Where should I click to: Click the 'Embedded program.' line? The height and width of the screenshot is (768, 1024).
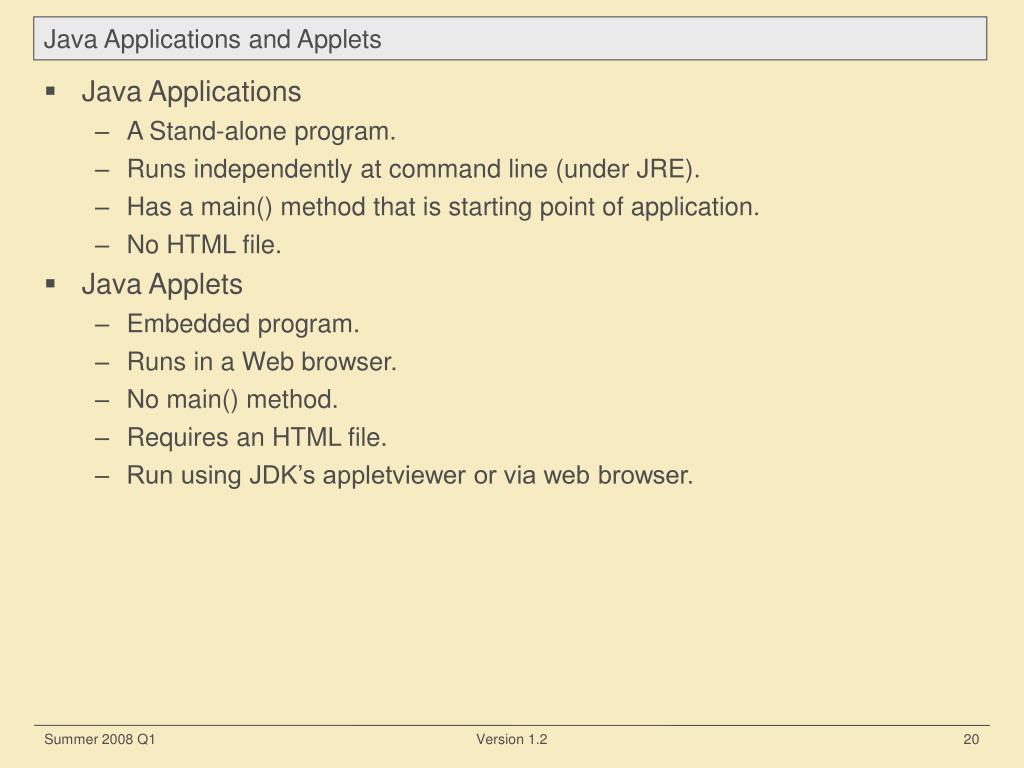pos(243,324)
